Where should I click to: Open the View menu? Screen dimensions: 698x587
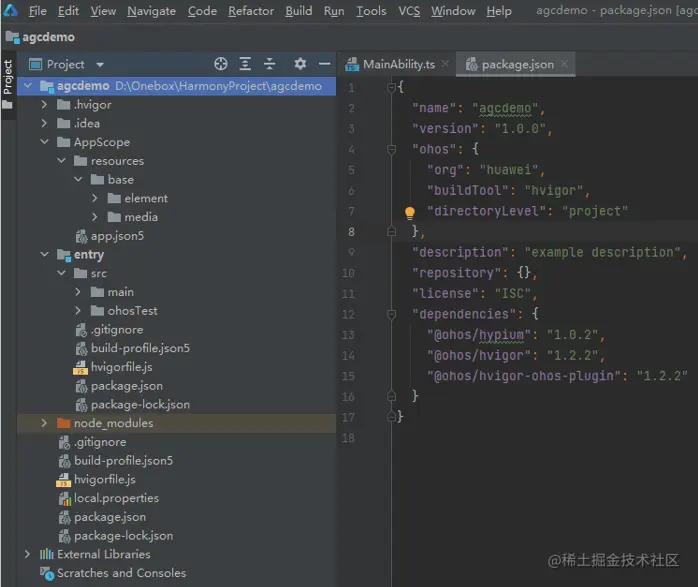pos(103,11)
